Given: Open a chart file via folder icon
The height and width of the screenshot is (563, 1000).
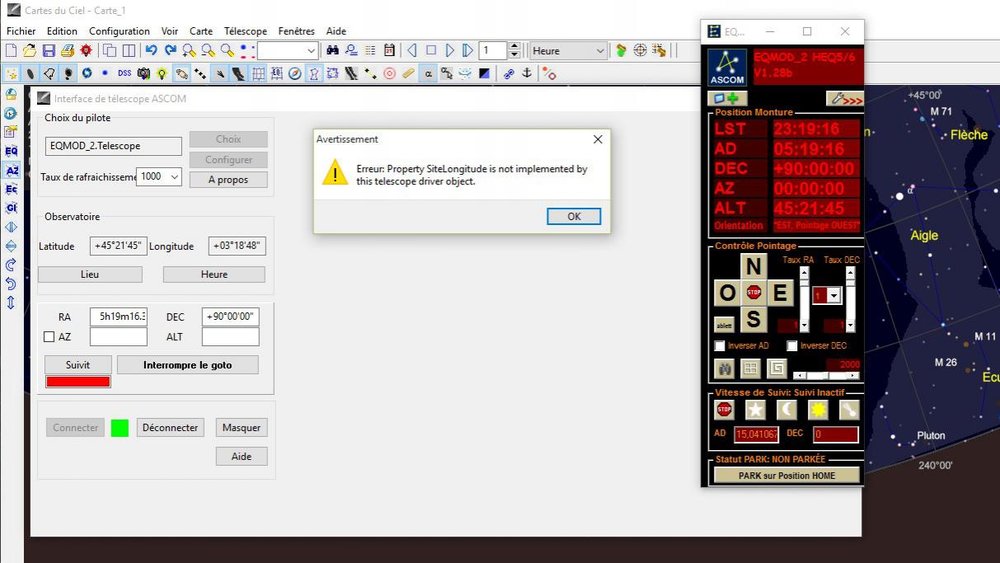Looking at the screenshot, I should click(x=29, y=50).
